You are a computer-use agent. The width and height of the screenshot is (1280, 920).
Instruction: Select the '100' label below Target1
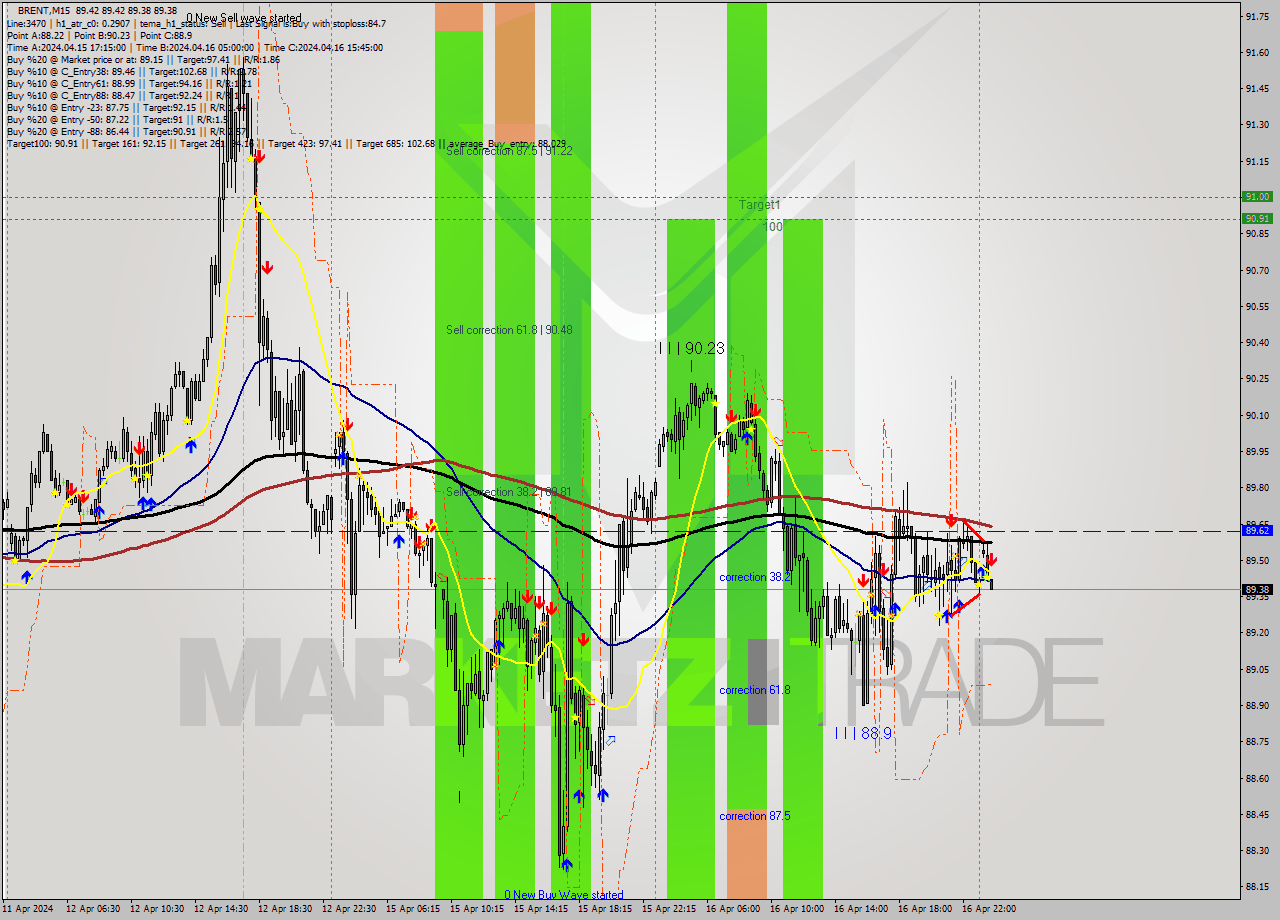pyautogui.click(x=773, y=227)
